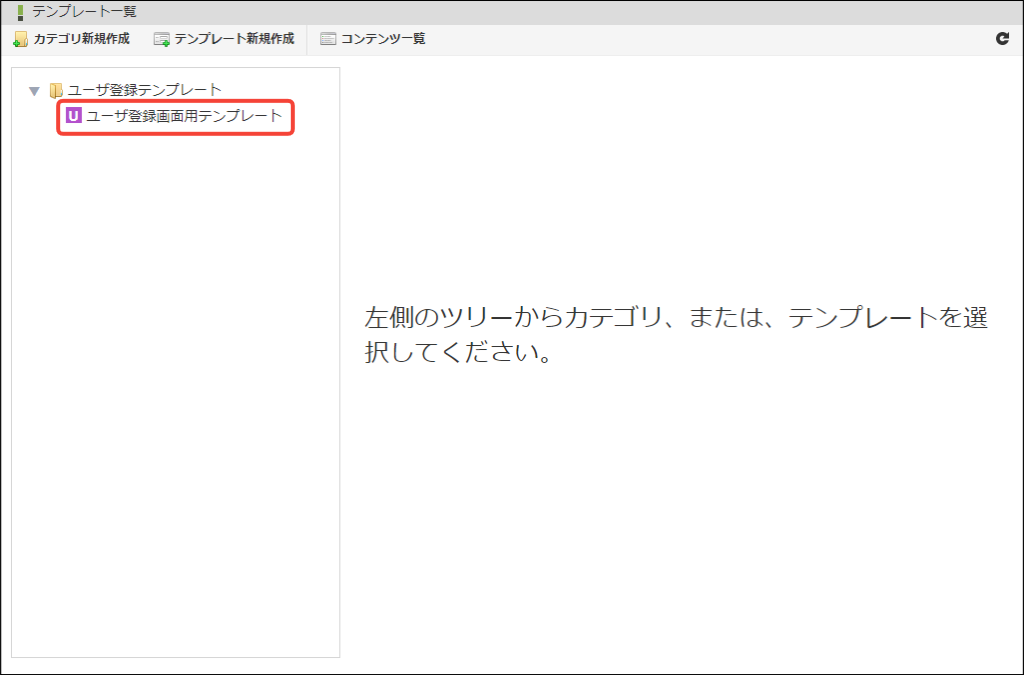The width and height of the screenshot is (1024, 675).
Task: Select ユーザ登録画面用テンプレート in the tree
Action: pos(184,116)
